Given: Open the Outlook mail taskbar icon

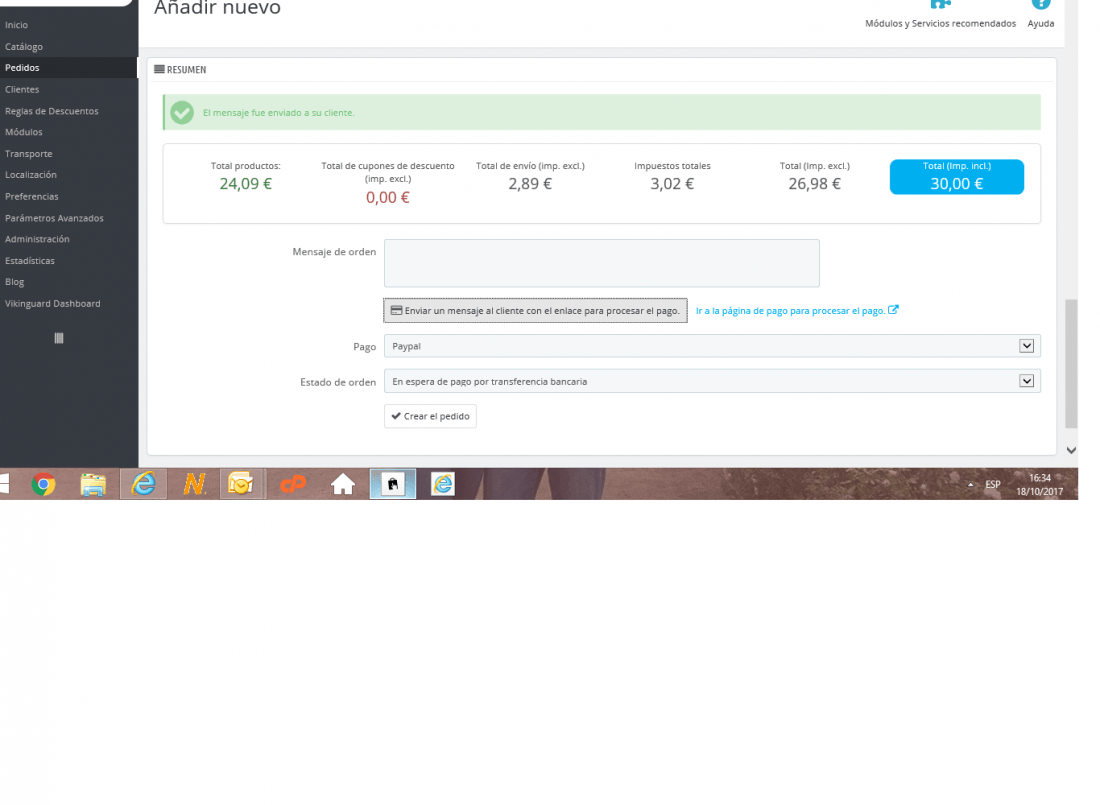Looking at the screenshot, I should click(243, 484).
